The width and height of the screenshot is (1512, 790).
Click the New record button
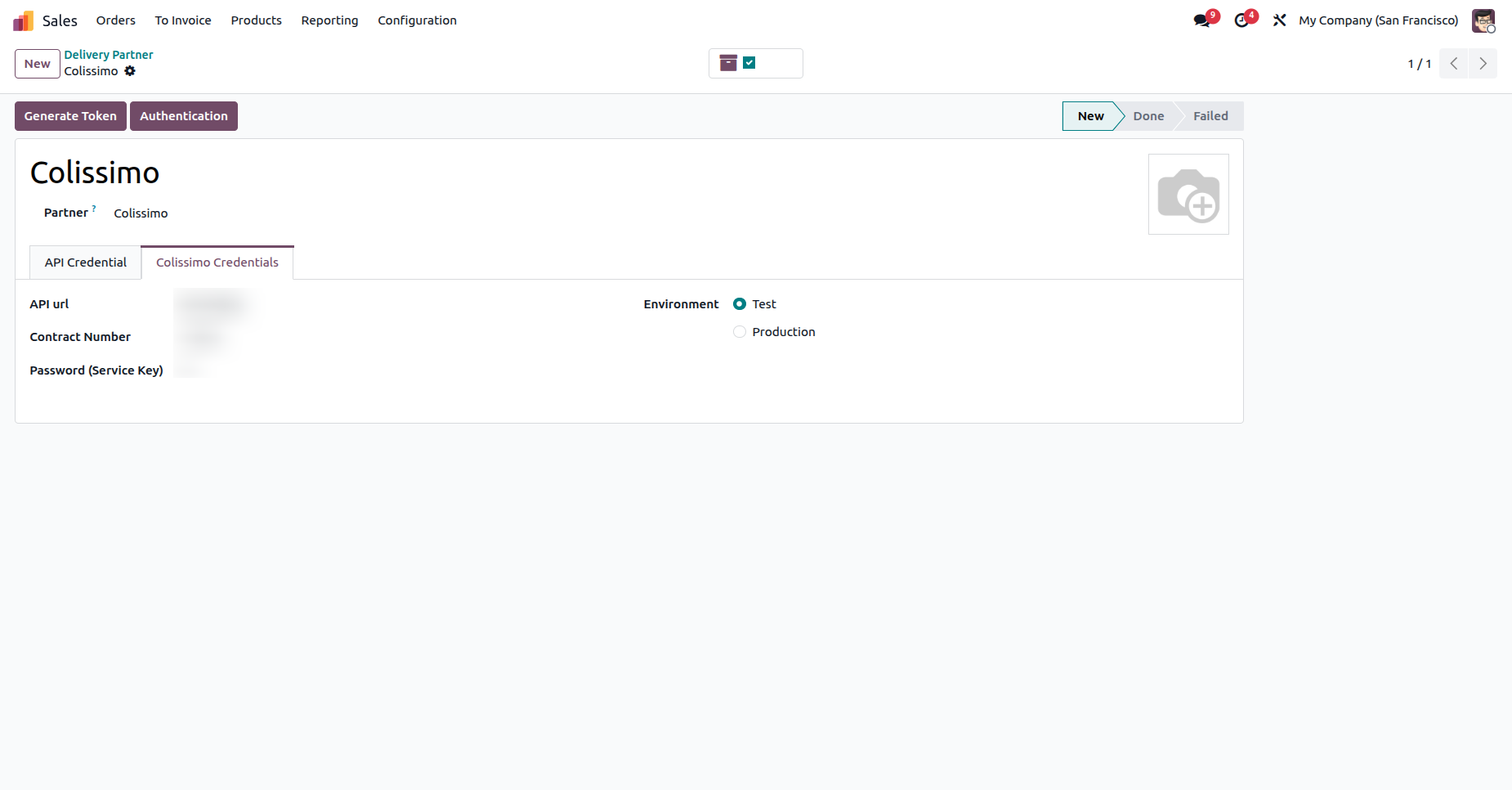point(38,64)
